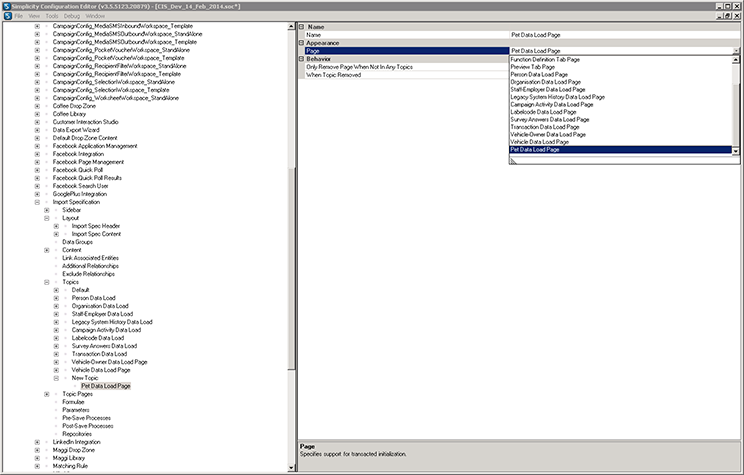The width and height of the screenshot is (744, 475).
Task: Click the dropdown list scroll-up arrow
Action: pos(736,60)
